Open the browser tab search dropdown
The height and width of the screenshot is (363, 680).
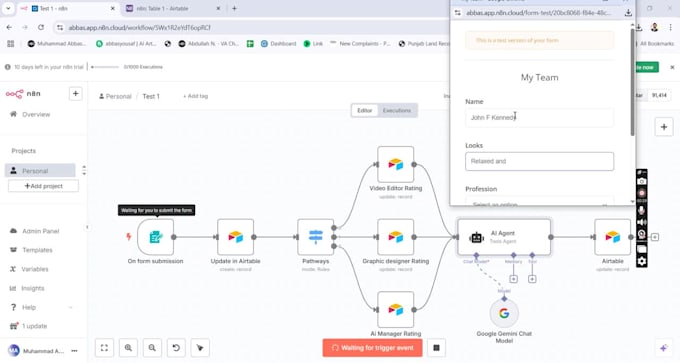point(8,8)
